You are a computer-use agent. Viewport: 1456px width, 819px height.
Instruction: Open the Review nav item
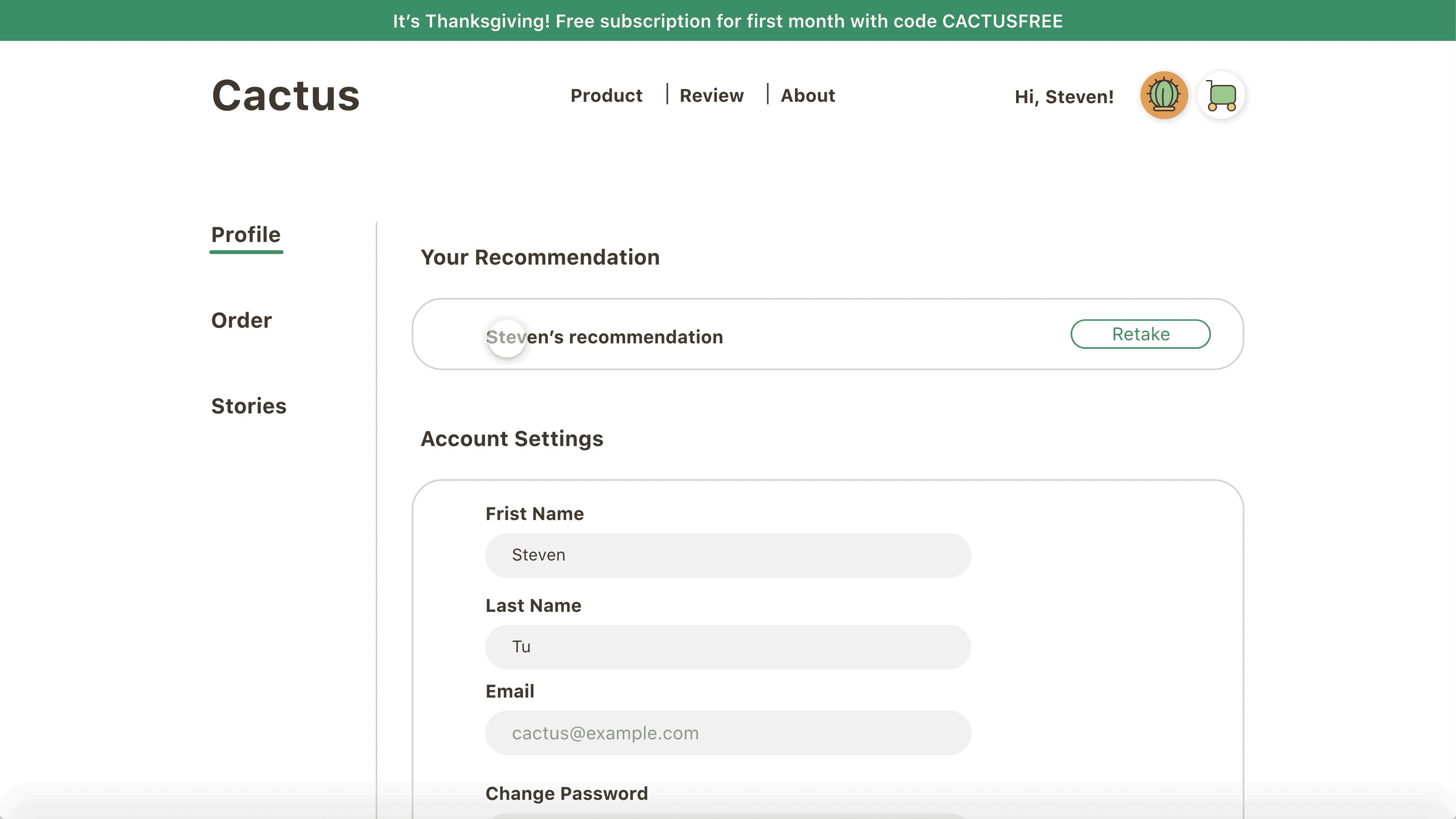(x=711, y=96)
